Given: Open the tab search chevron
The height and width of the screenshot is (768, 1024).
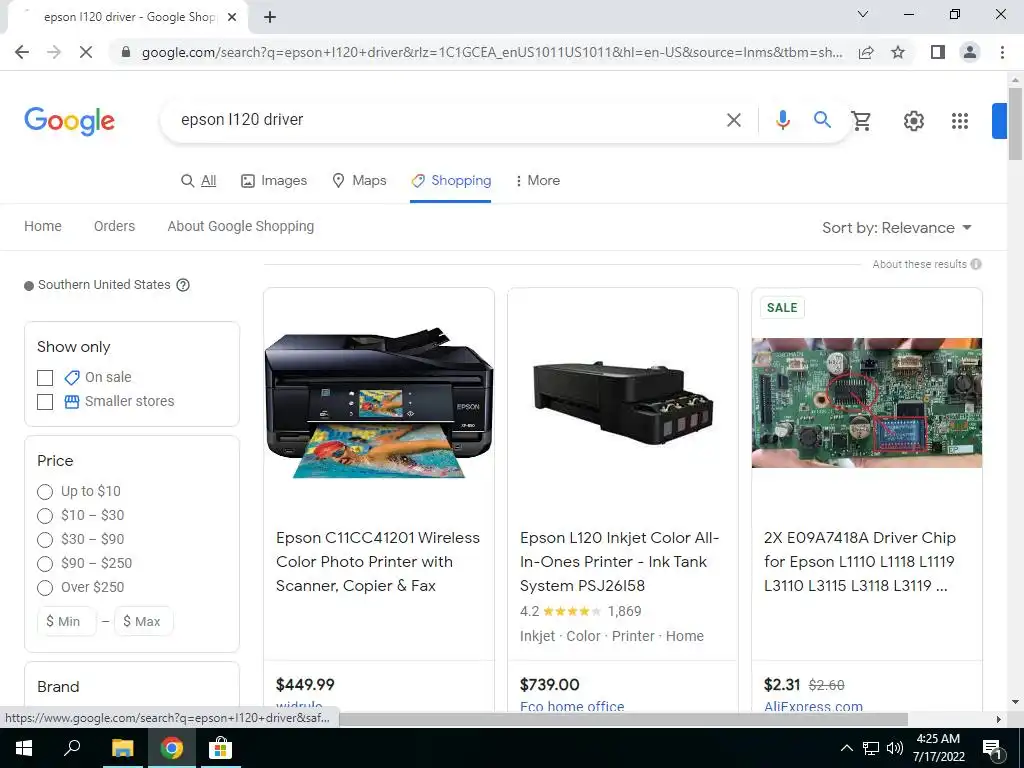Looking at the screenshot, I should point(863,14).
